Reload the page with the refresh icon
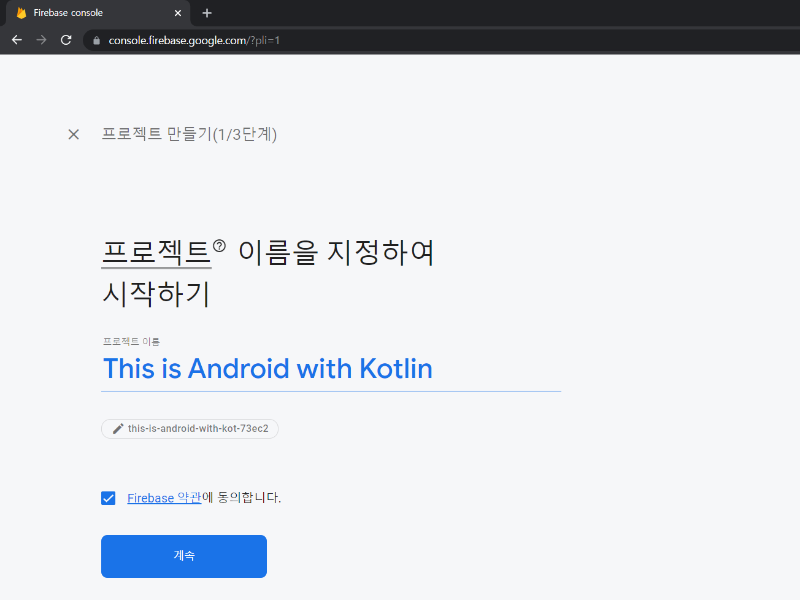This screenshot has width=800, height=600. pyautogui.click(x=66, y=40)
